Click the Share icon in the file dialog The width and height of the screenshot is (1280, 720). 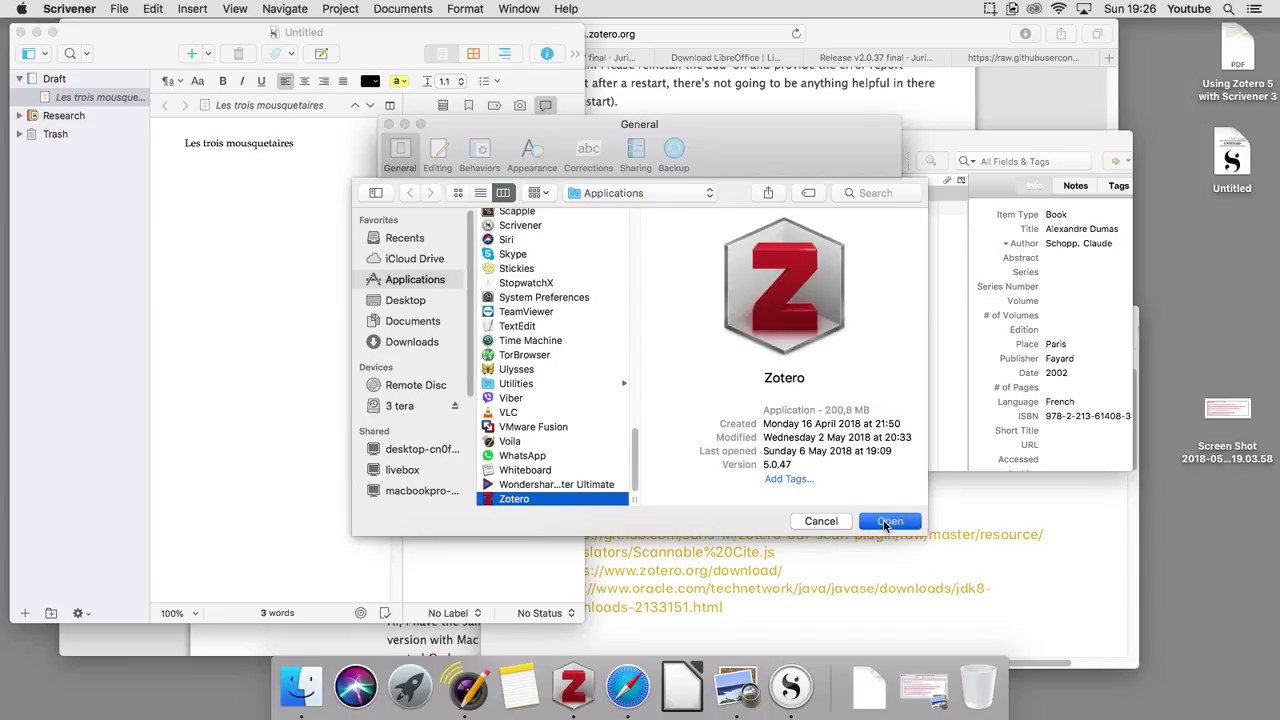(768, 193)
